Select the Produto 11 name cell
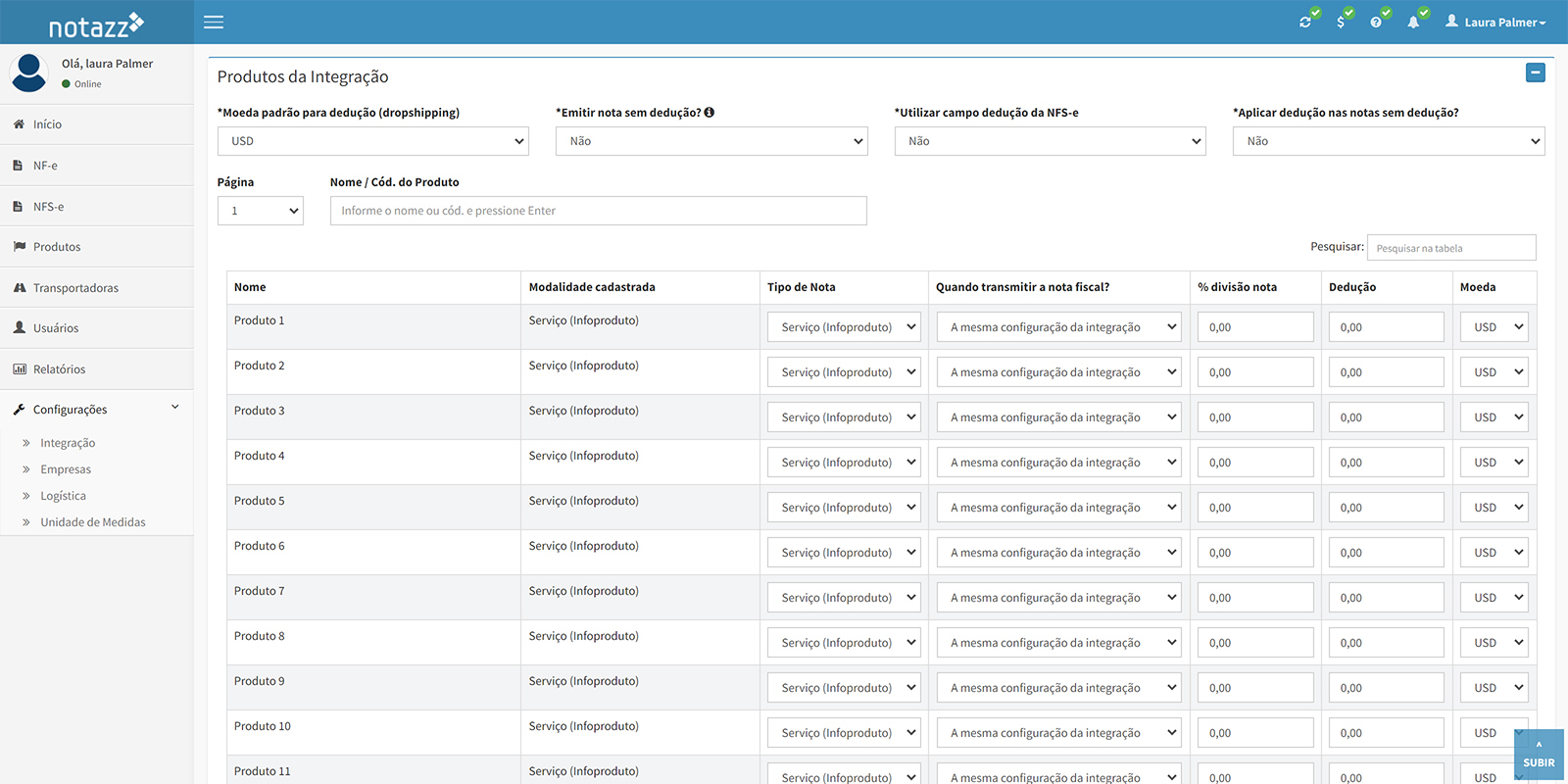1568x784 pixels. tap(373, 770)
